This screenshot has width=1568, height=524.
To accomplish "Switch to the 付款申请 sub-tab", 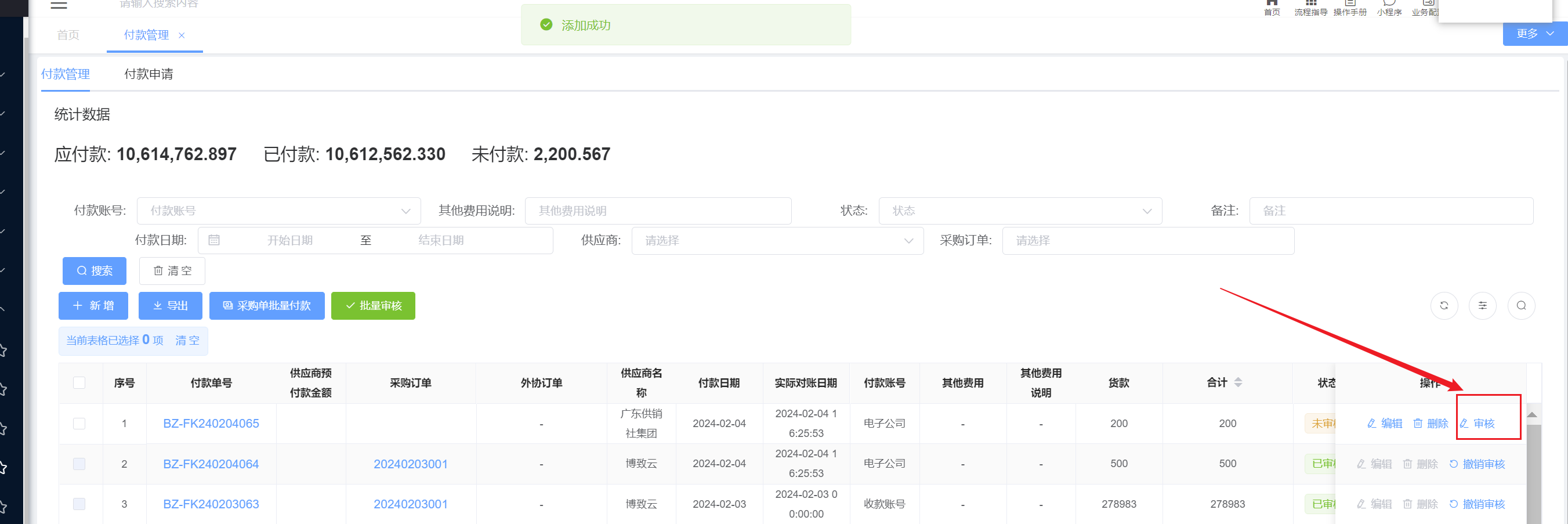I will (x=149, y=74).
